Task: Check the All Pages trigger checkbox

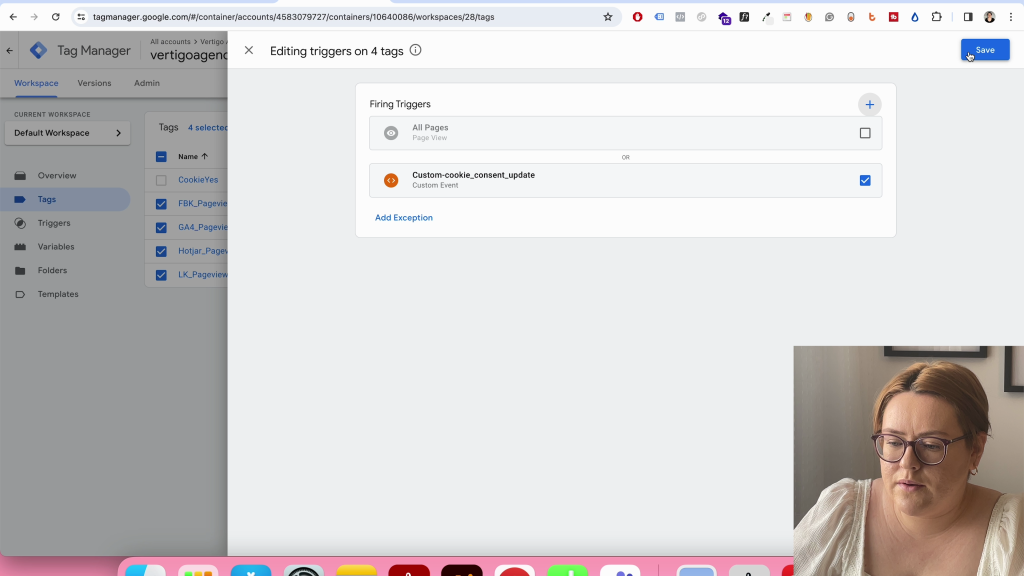Action: pyautogui.click(x=865, y=133)
